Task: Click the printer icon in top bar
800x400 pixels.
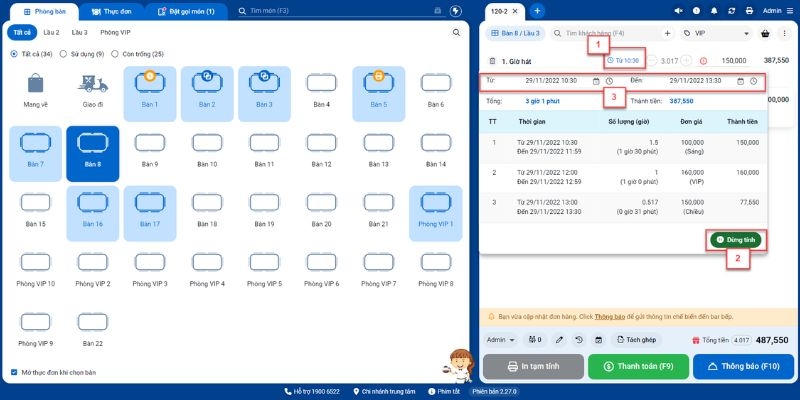Action: pos(749,11)
